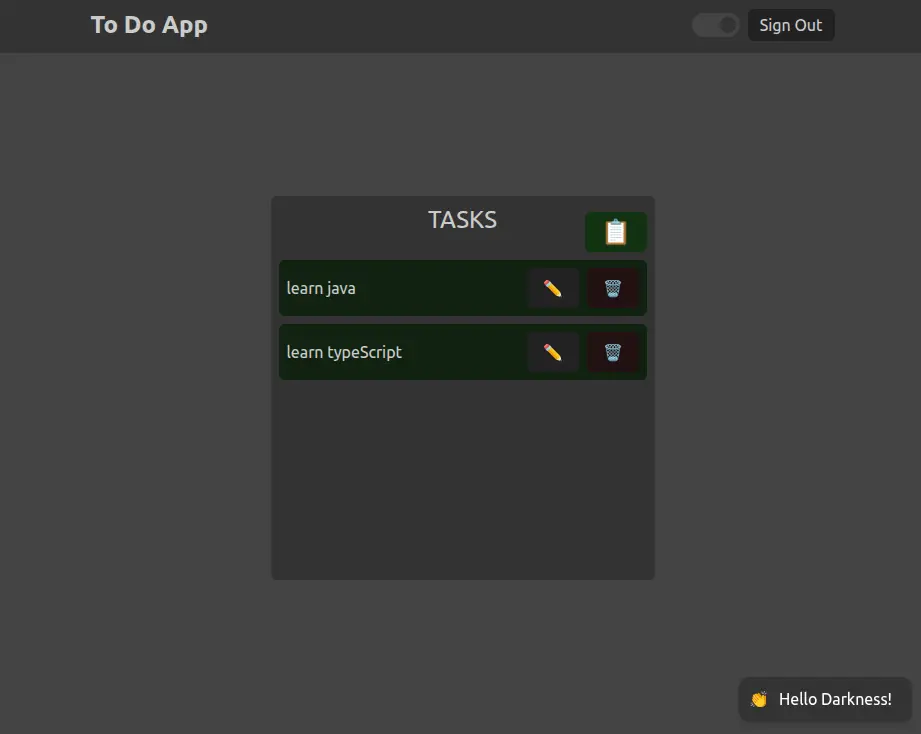Sign out using the Sign Out button

tap(790, 25)
